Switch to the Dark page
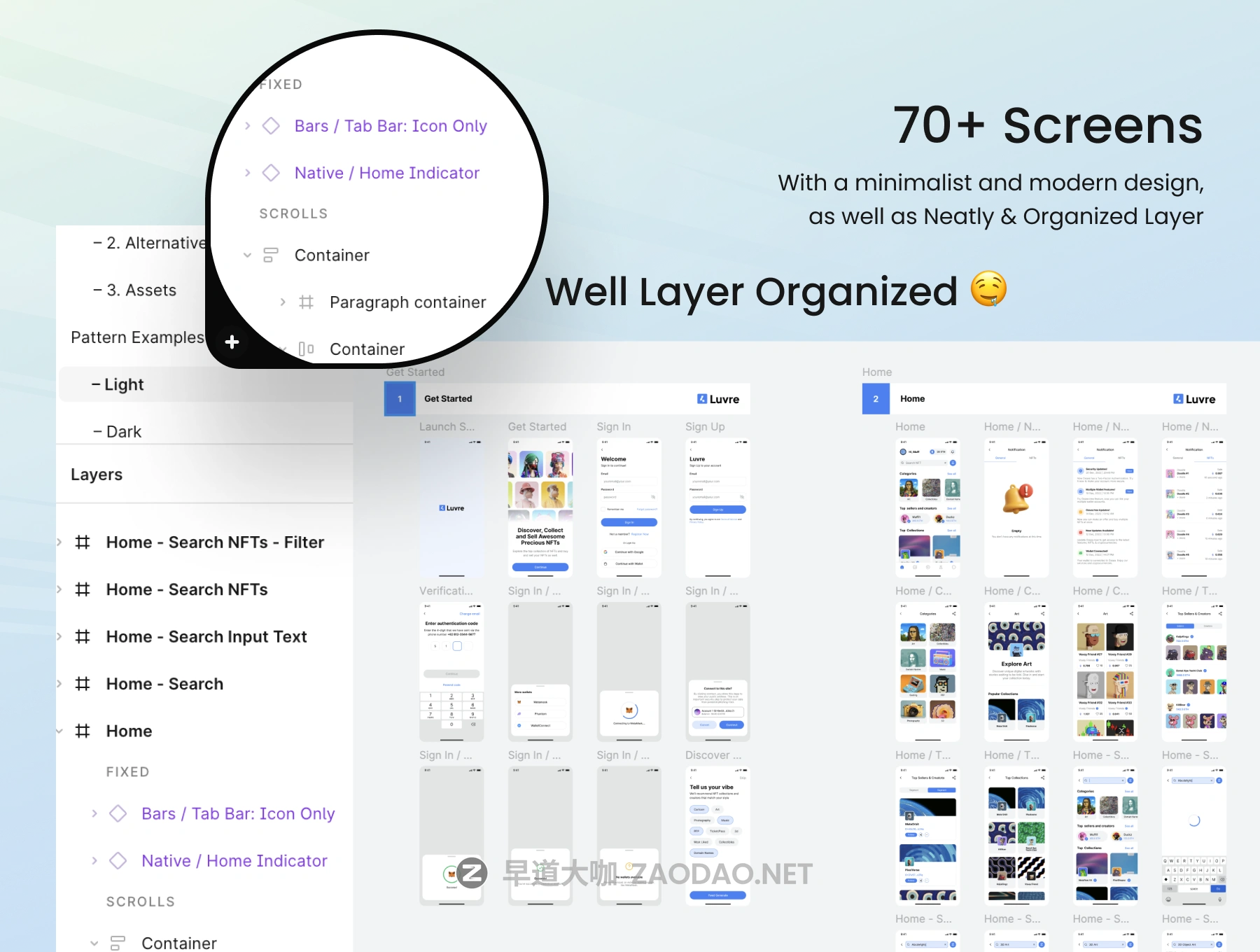 pyautogui.click(x=124, y=432)
